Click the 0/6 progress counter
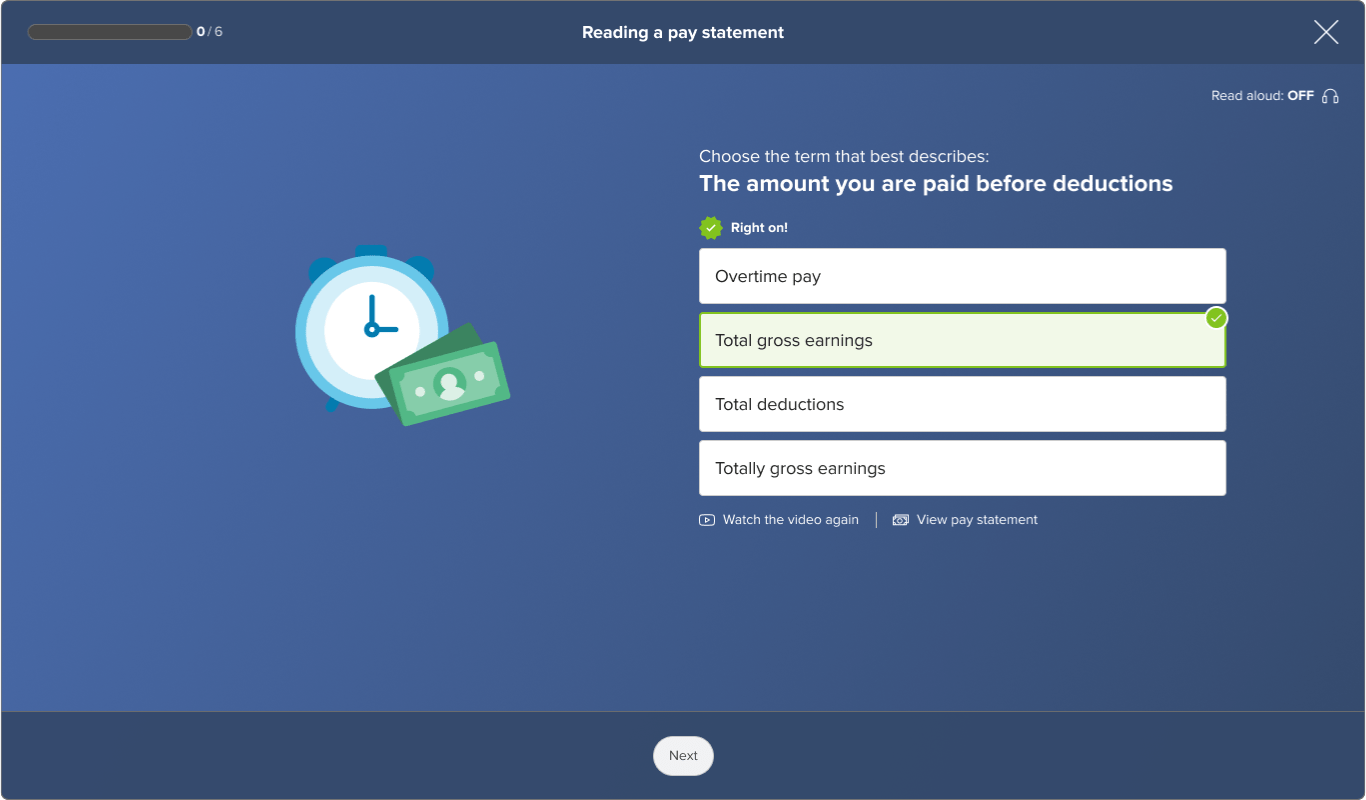The height and width of the screenshot is (800, 1366). click(210, 32)
